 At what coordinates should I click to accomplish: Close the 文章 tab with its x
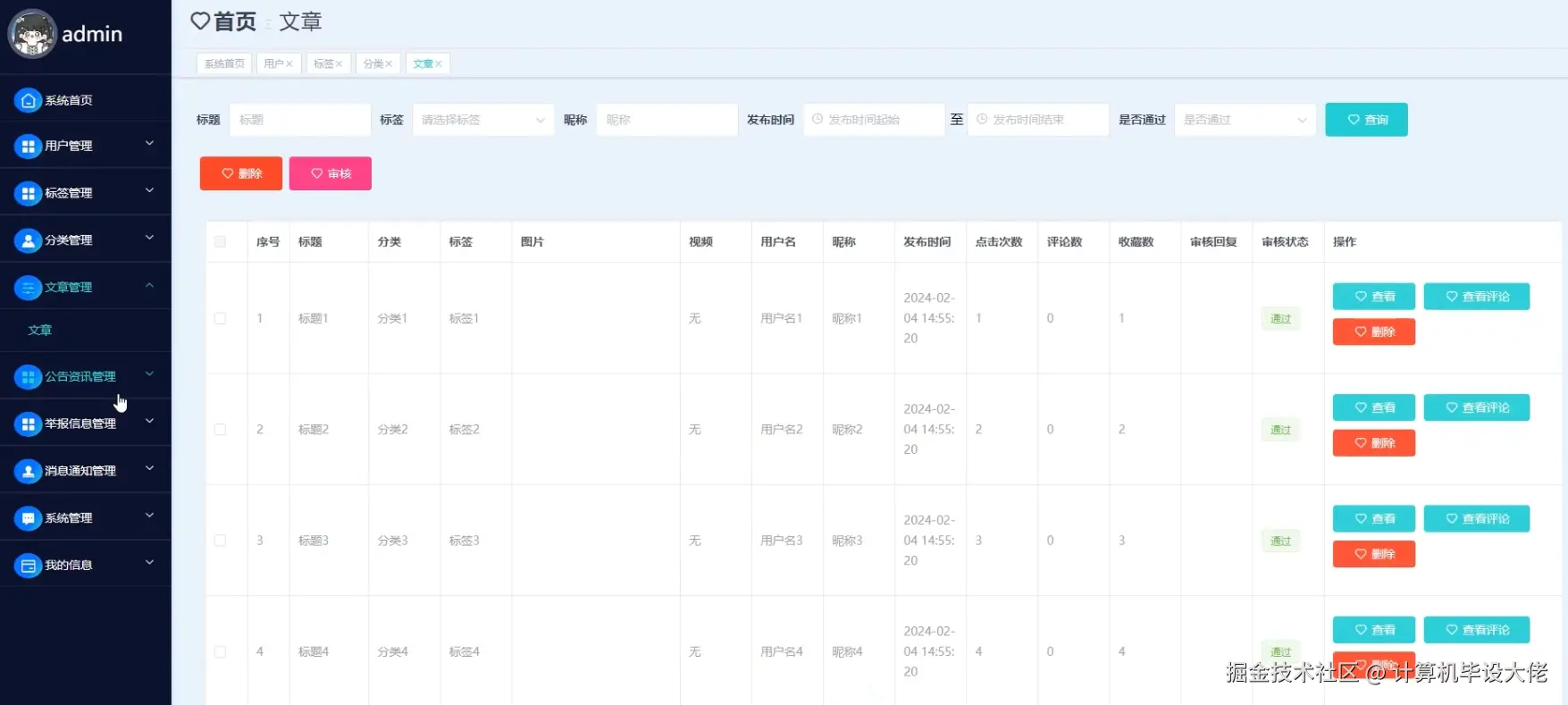(x=439, y=64)
